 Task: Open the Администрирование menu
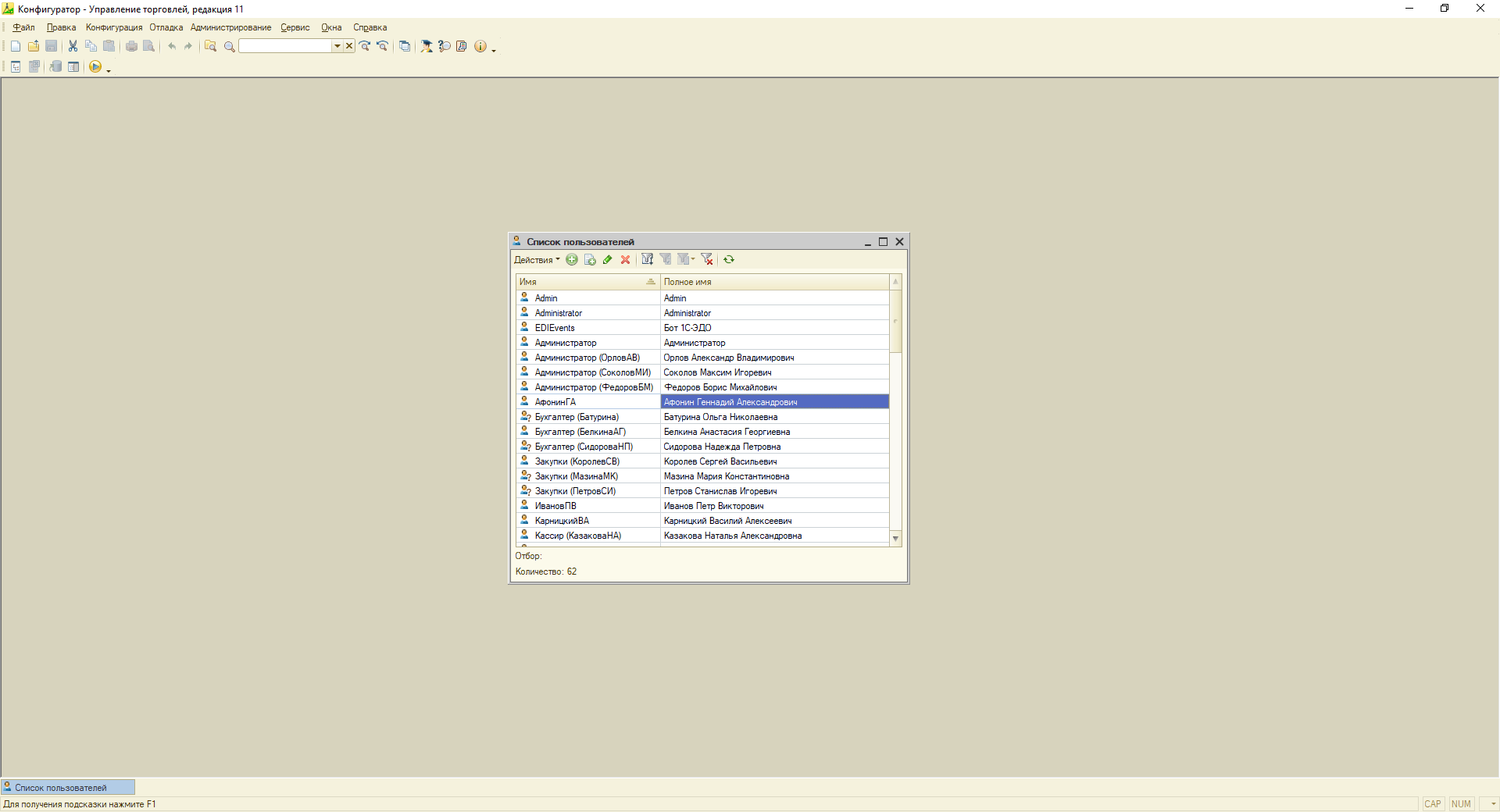[x=231, y=27]
